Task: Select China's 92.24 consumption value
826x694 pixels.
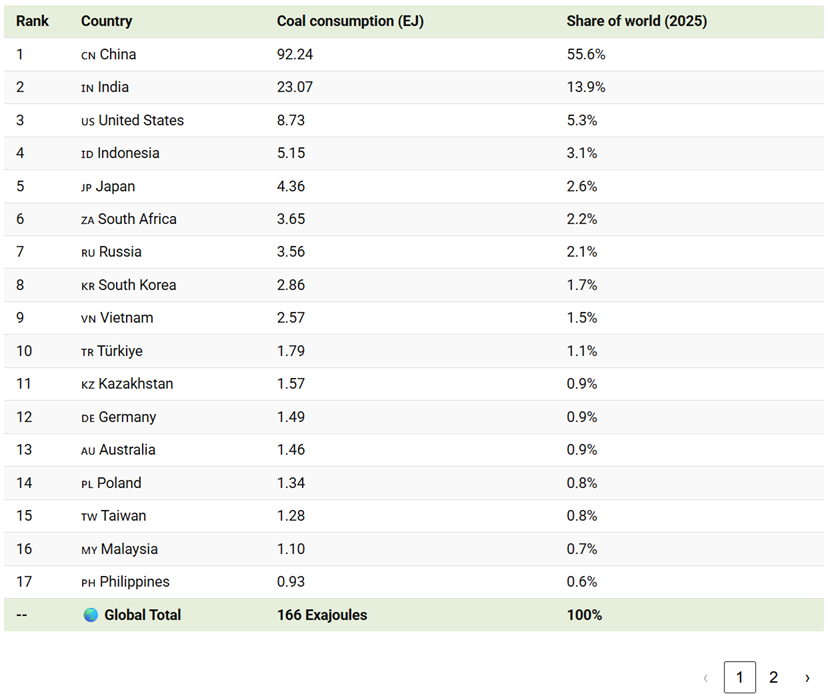Action: [295, 54]
